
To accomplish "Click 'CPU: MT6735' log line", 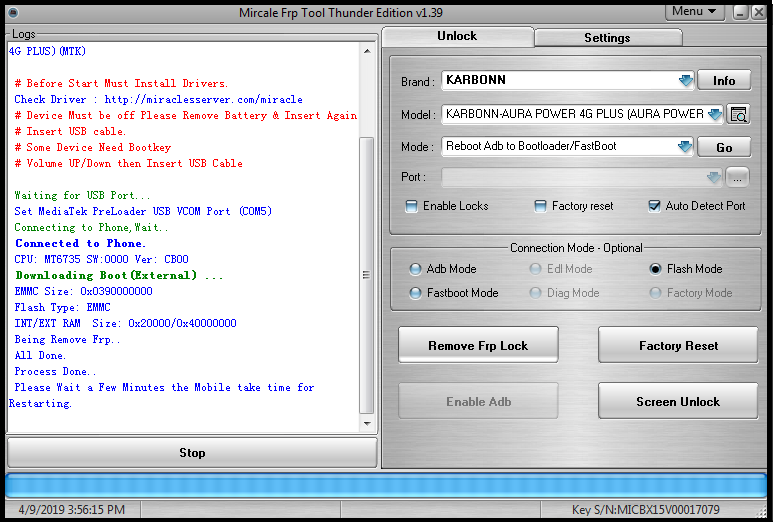I will tap(101, 259).
